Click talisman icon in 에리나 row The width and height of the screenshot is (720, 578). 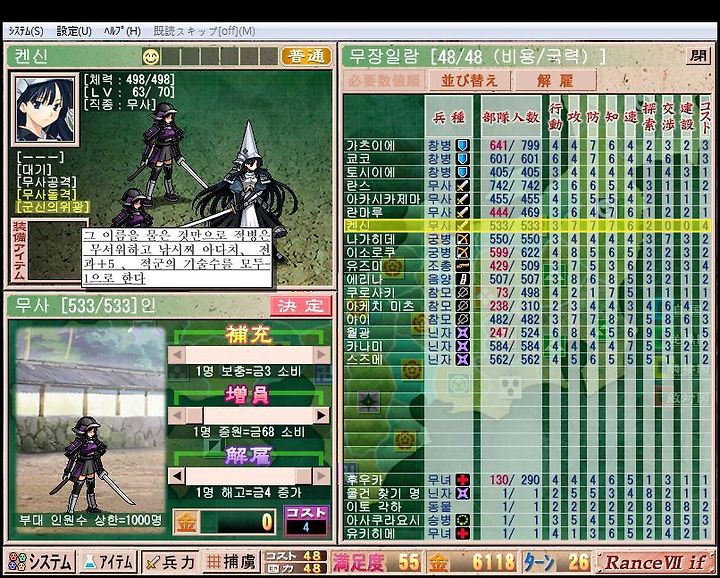(462, 279)
